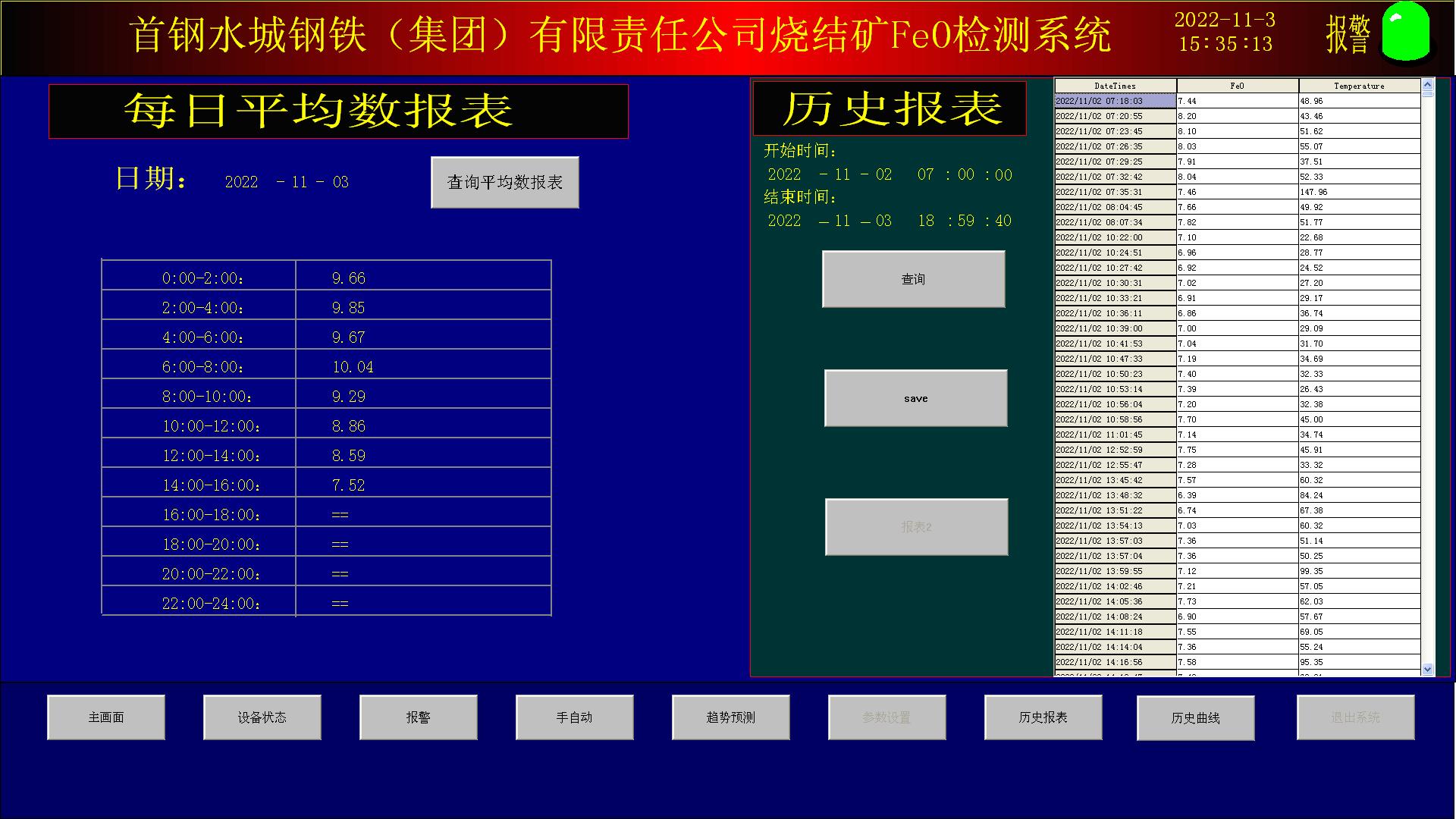Viewport: 1456px width, 819px height.
Task: Click the 历史报表 title panel
Action: (890, 108)
